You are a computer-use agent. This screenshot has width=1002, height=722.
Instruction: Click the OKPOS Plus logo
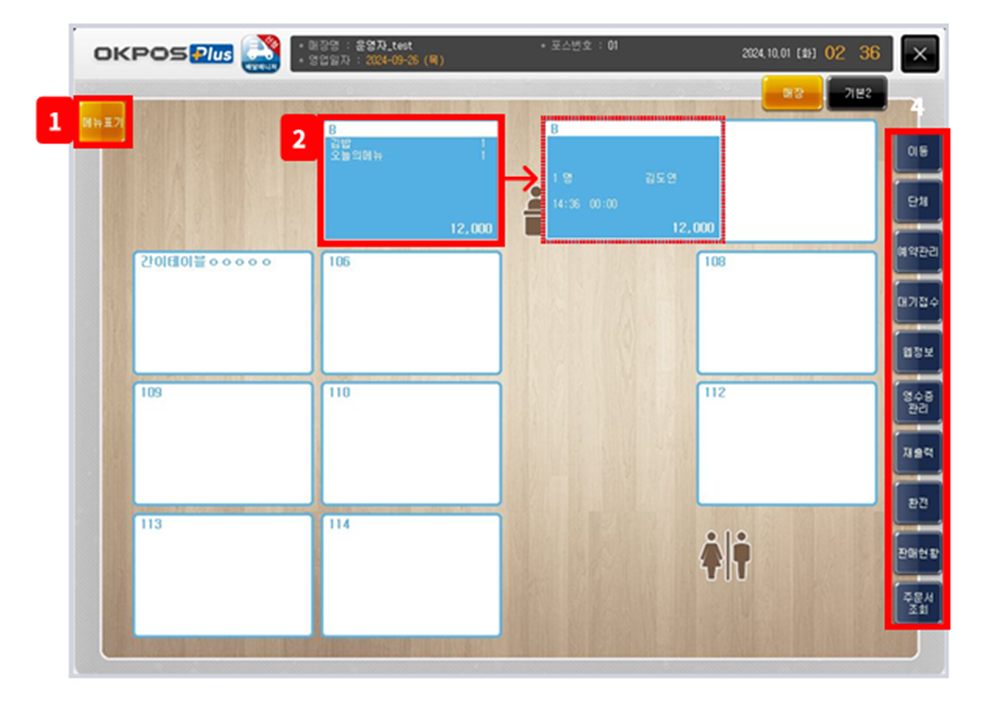(163, 54)
